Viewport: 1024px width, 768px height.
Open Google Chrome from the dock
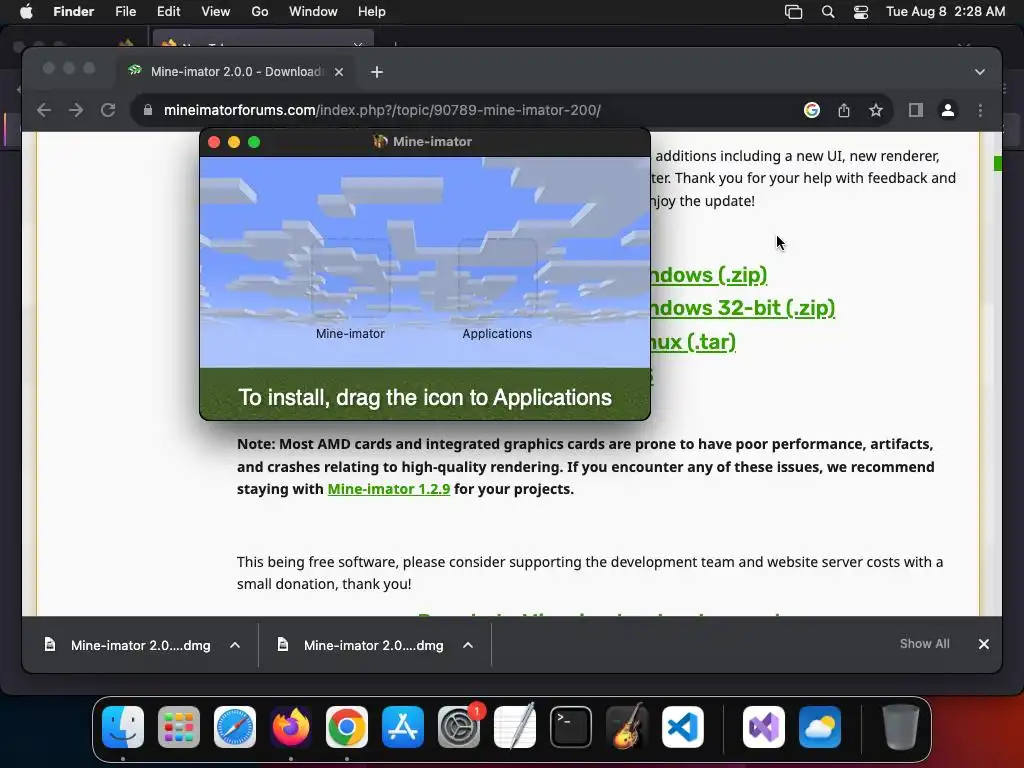(347, 727)
